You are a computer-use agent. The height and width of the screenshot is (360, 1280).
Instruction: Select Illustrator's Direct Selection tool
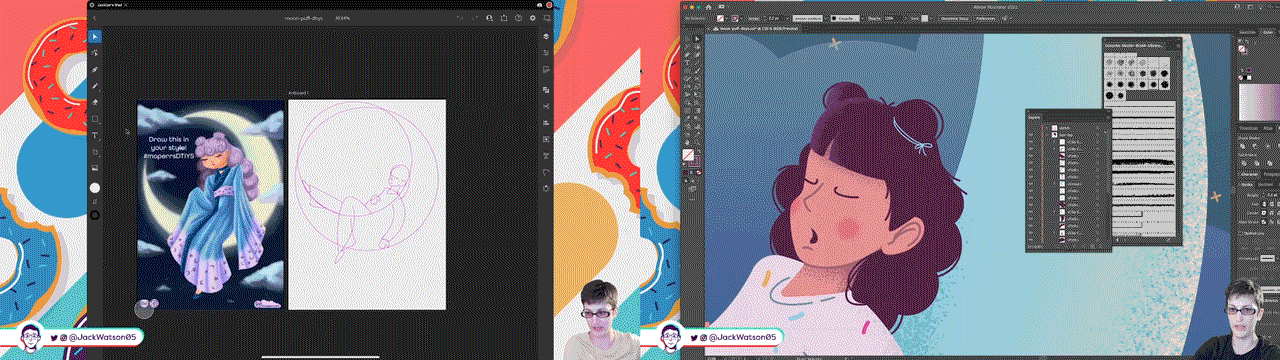697,39
